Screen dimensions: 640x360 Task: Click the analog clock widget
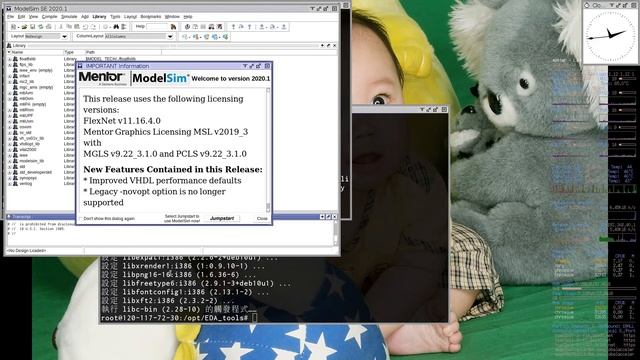610,36
